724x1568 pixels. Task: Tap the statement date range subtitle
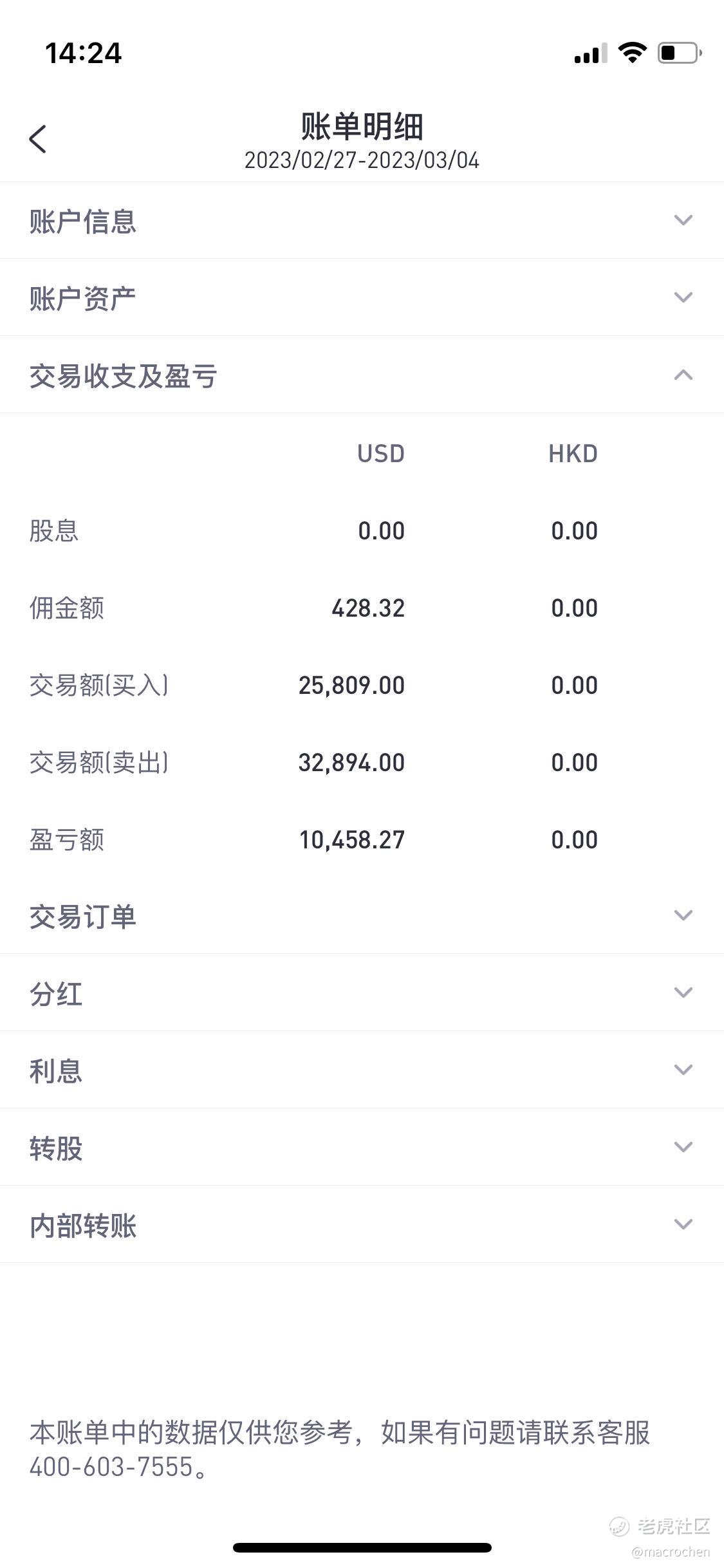coord(362,160)
